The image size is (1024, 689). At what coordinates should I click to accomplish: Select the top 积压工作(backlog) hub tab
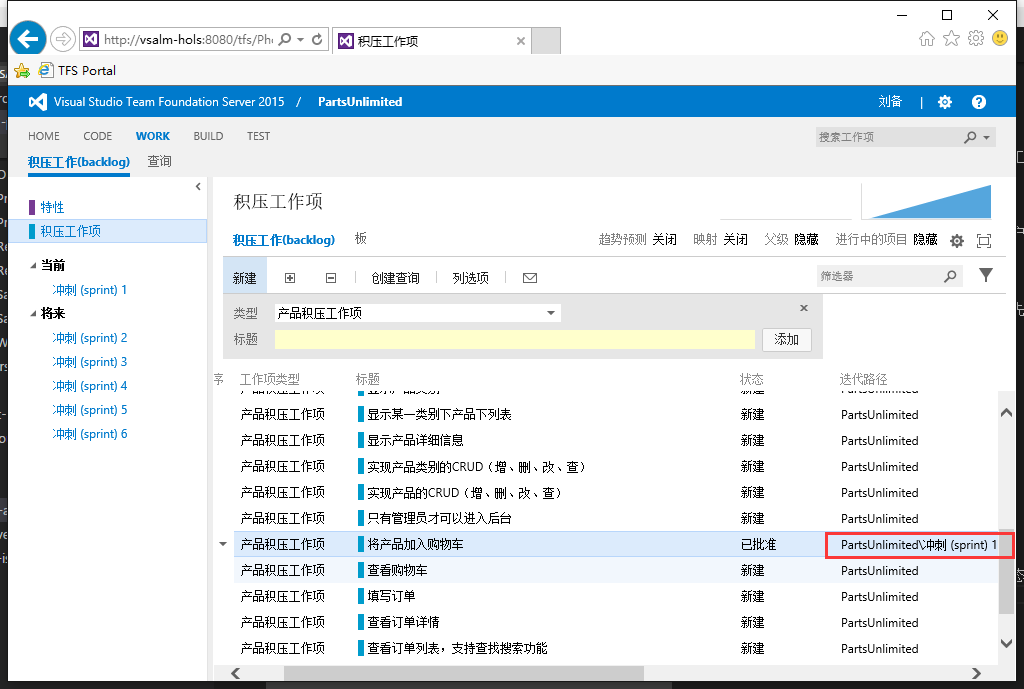[x=78, y=162]
